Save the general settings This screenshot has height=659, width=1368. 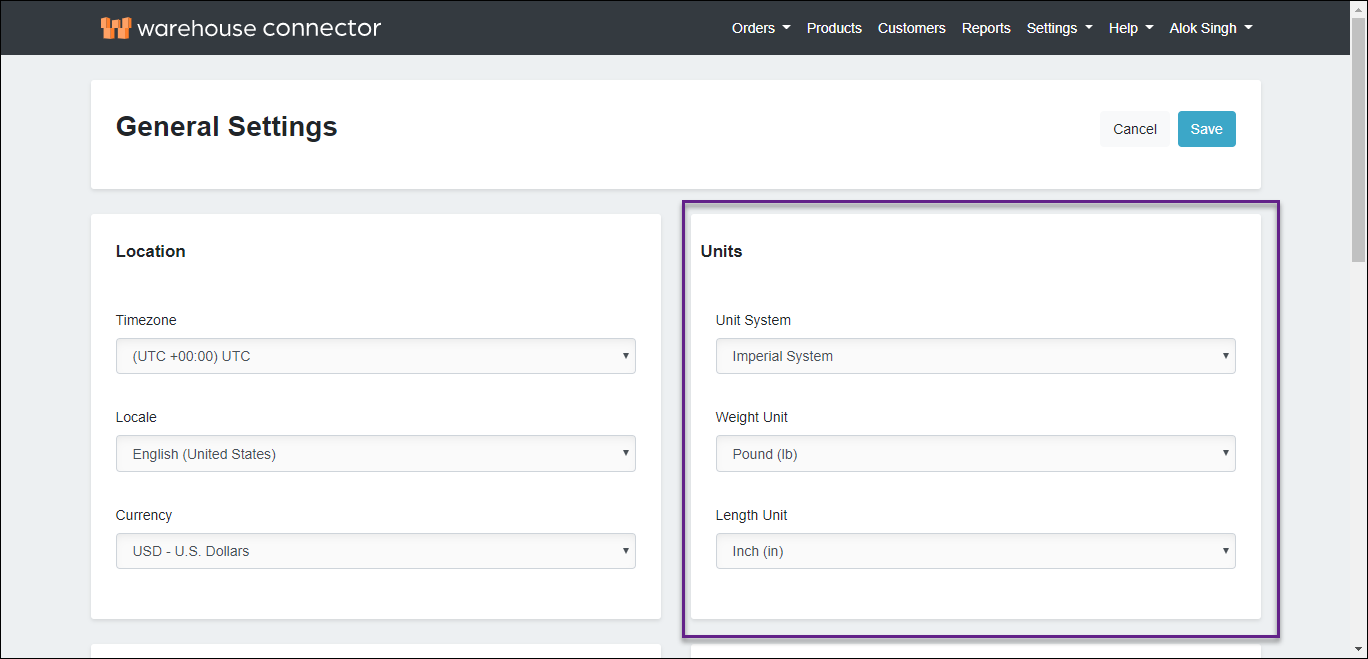tap(1206, 129)
